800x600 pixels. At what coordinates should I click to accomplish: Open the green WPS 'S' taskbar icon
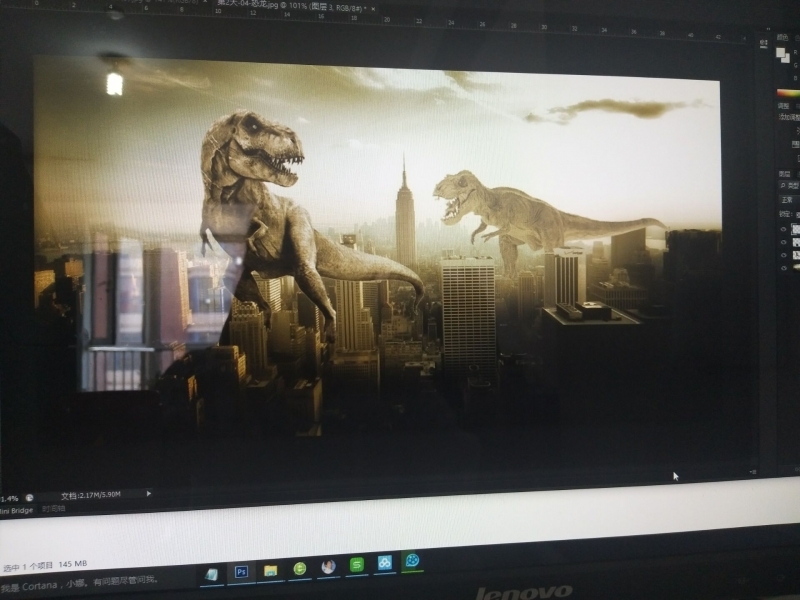(x=357, y=565)
